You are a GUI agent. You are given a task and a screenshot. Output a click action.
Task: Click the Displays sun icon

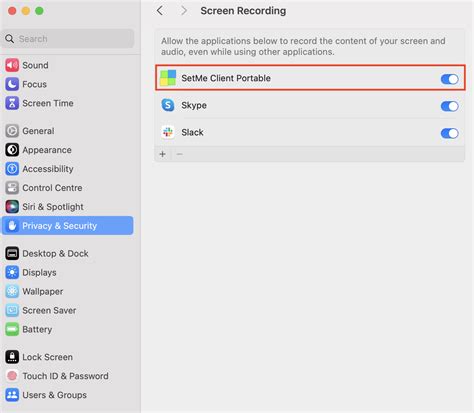pos(12,272)
